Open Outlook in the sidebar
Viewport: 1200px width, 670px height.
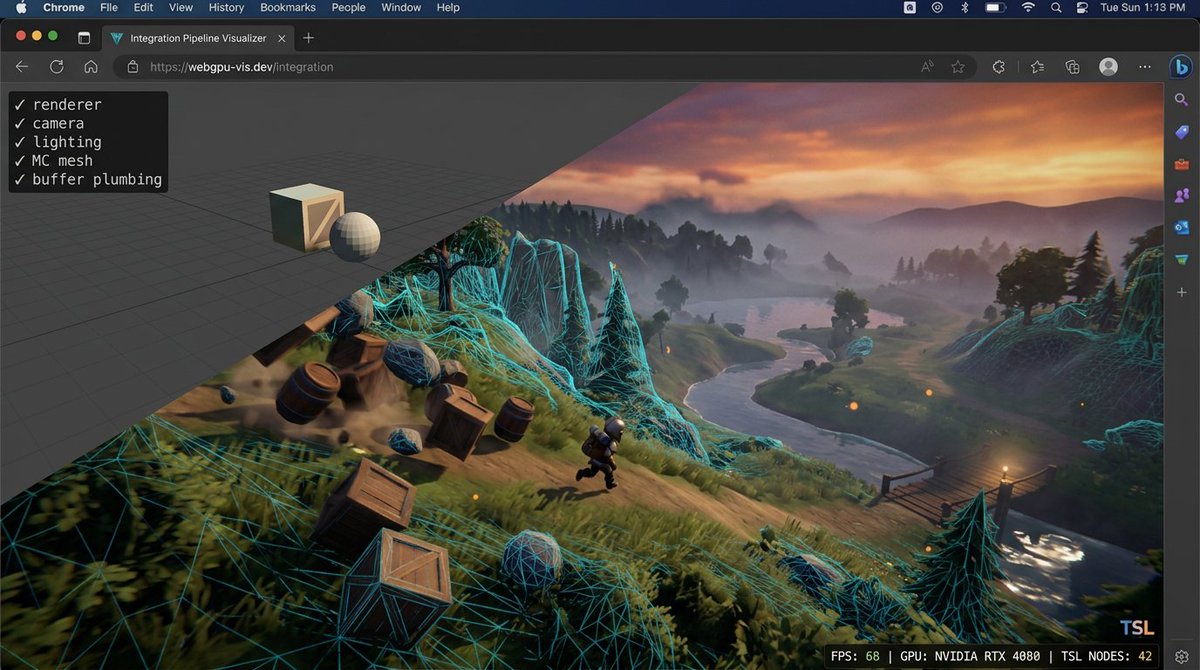1181,227
